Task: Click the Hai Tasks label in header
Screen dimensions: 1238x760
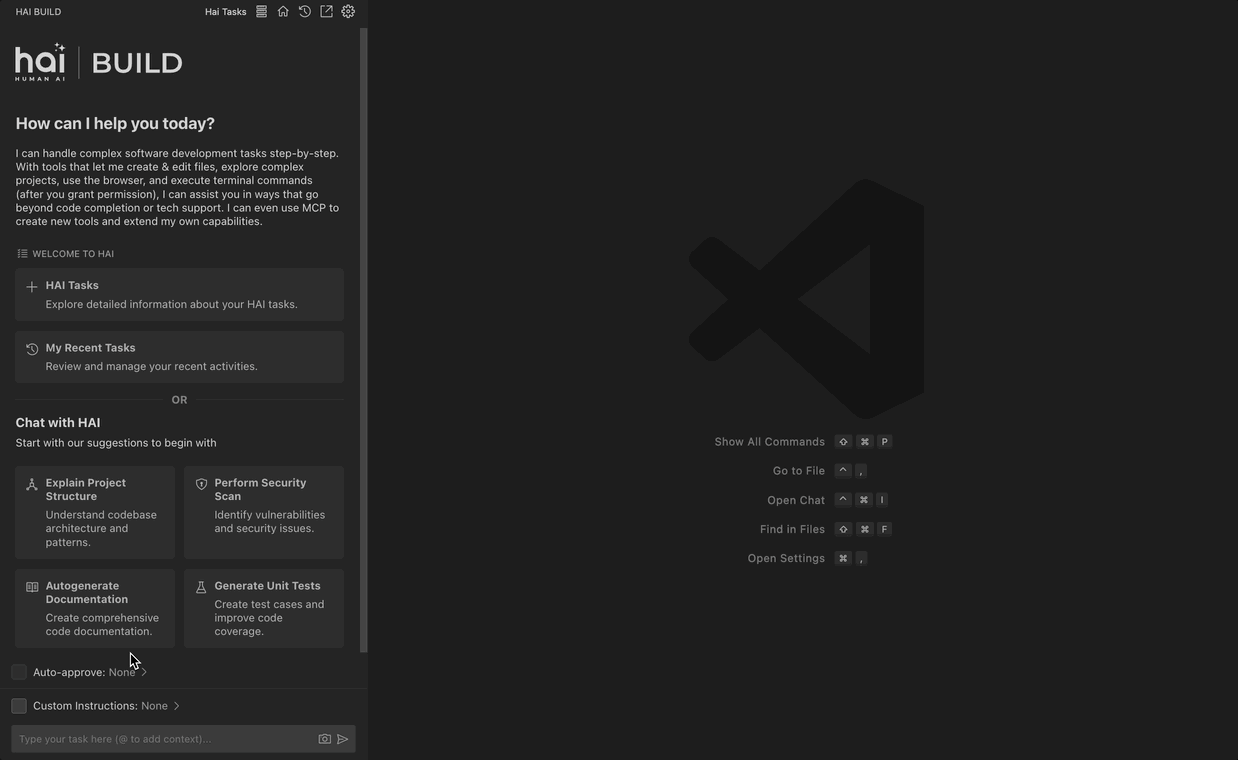Action: click(x=226, y=12)
